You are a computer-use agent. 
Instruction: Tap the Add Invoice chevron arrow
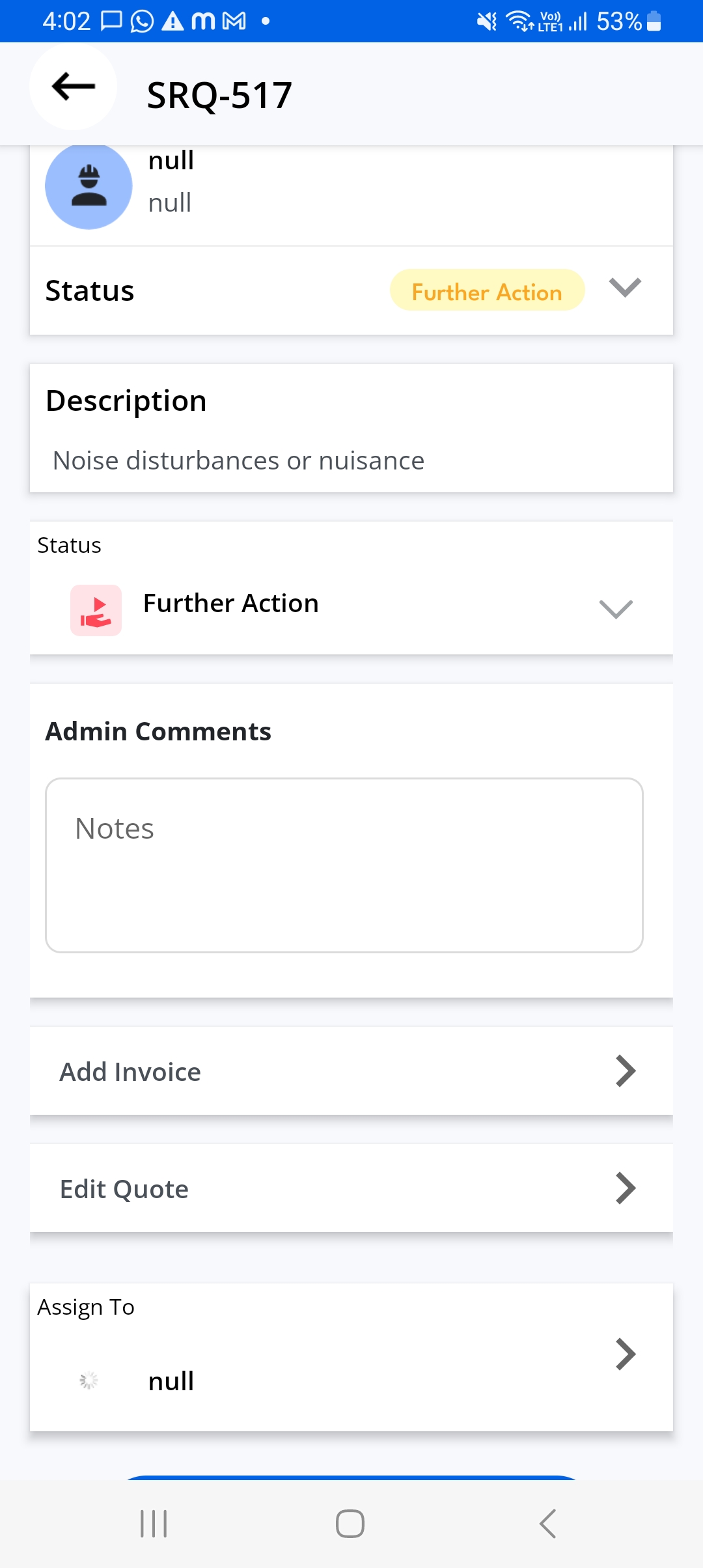(x=625, y=1071)
